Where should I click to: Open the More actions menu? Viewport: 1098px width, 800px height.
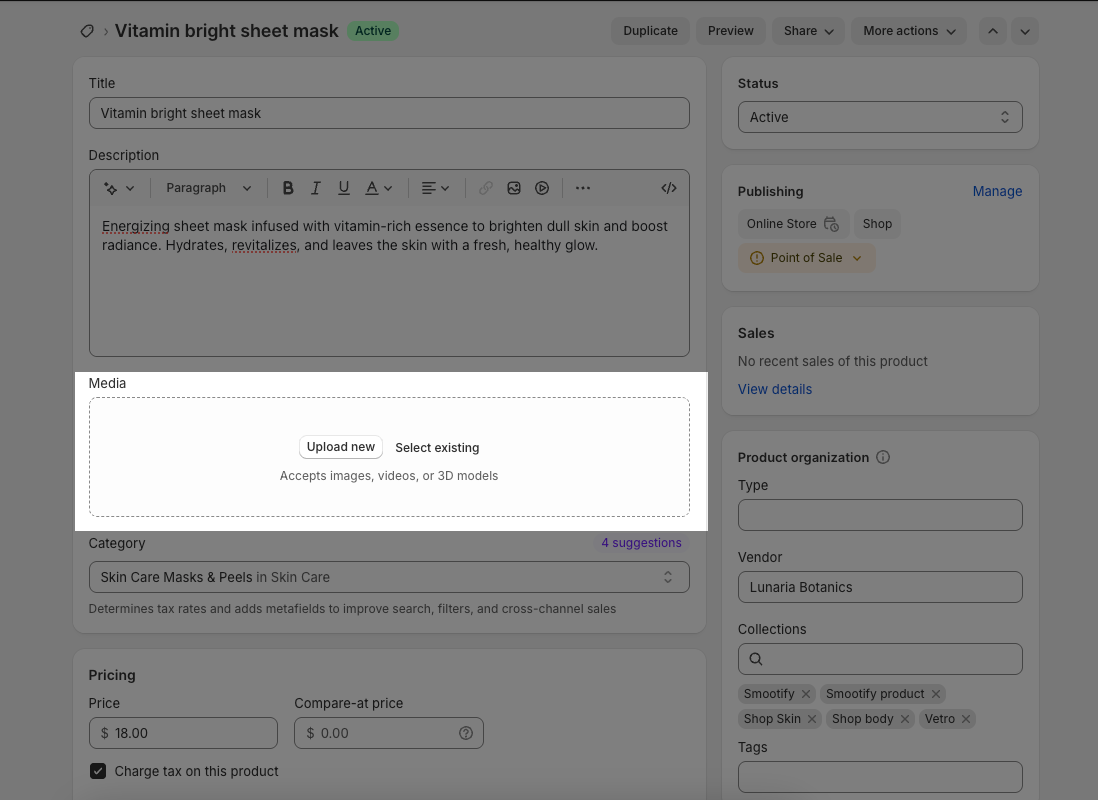(x=909, y=31)
